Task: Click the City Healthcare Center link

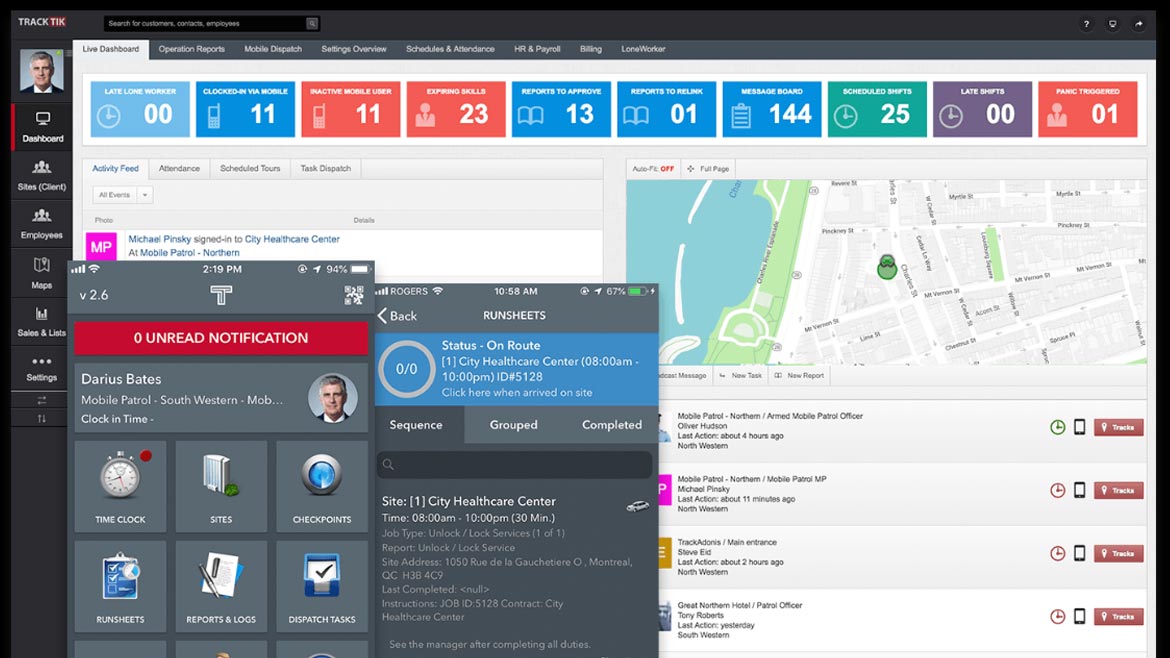Action: [292, 239]
